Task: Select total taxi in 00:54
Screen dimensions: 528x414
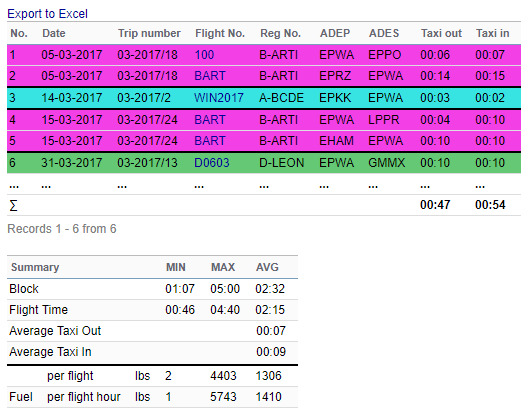Action: [490, 204]
